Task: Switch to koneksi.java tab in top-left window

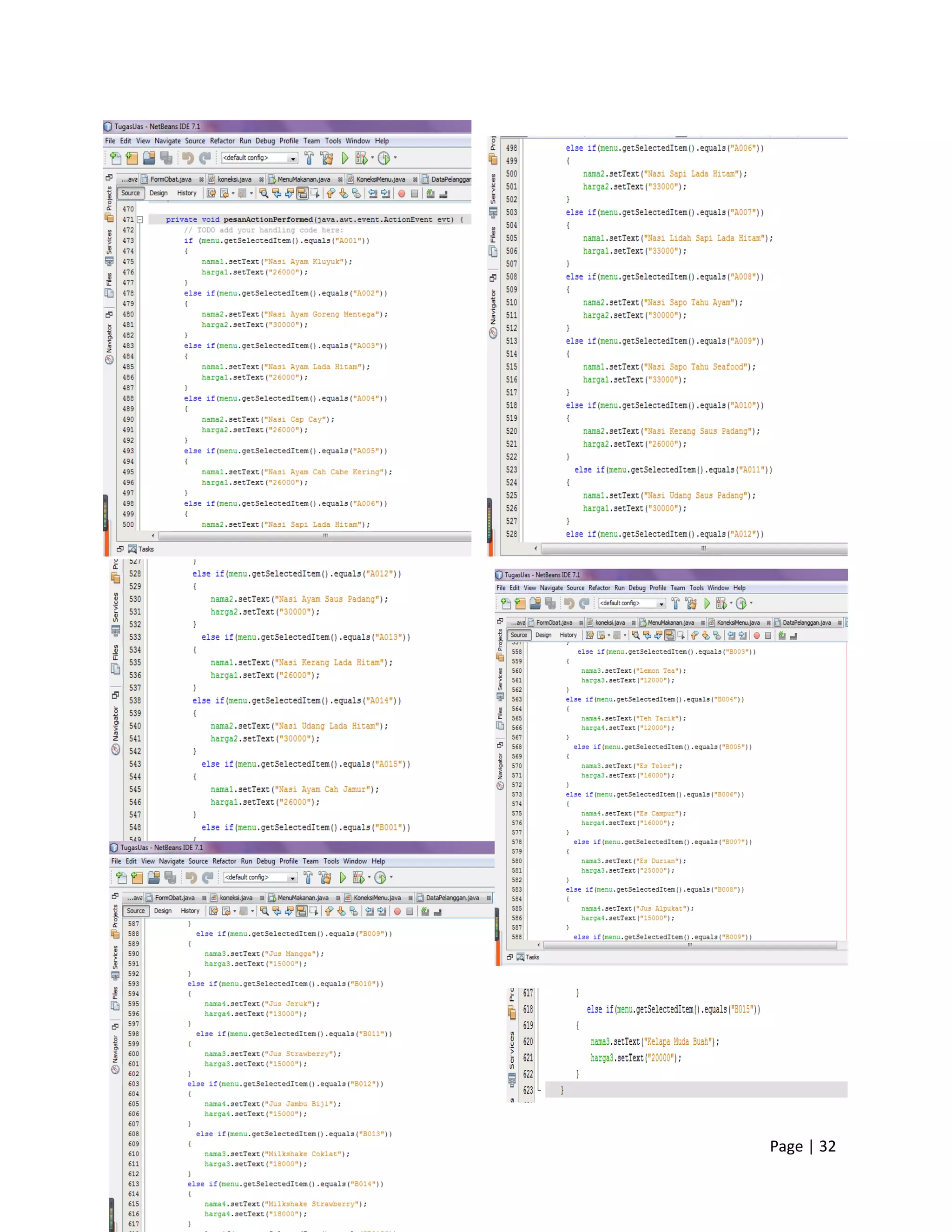Action: [235, 179]
